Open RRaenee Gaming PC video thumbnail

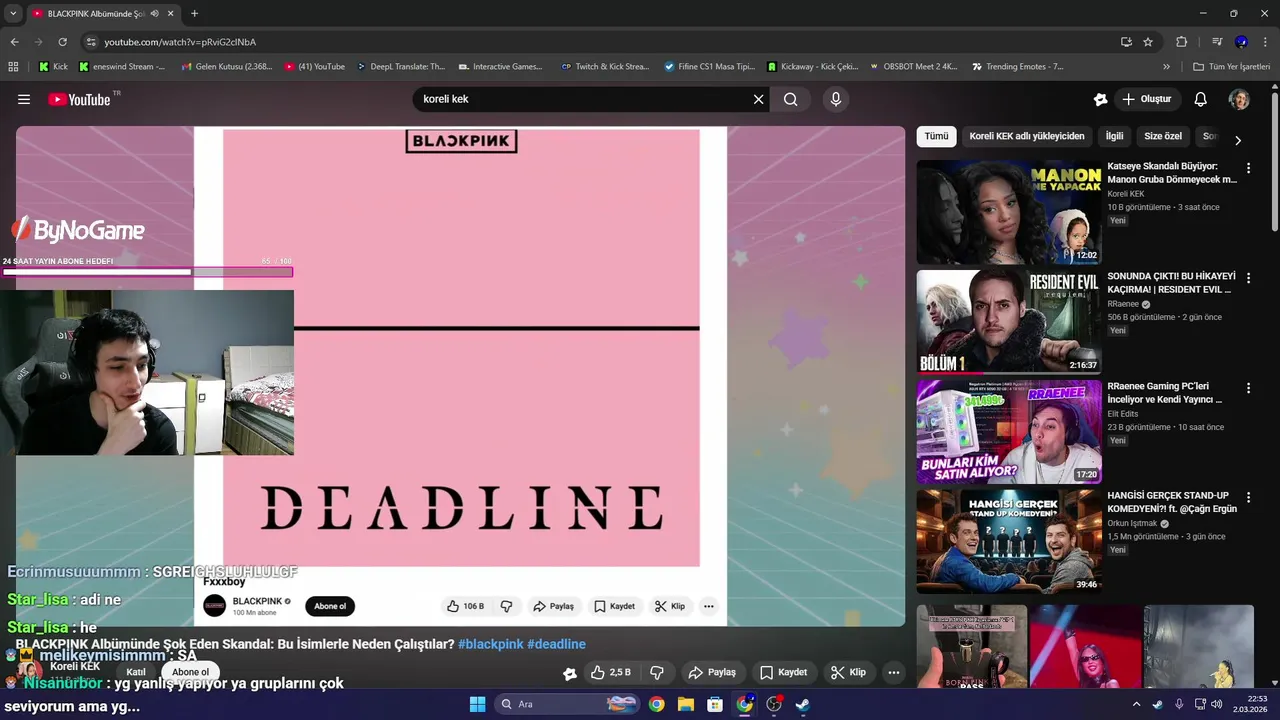1009,432
